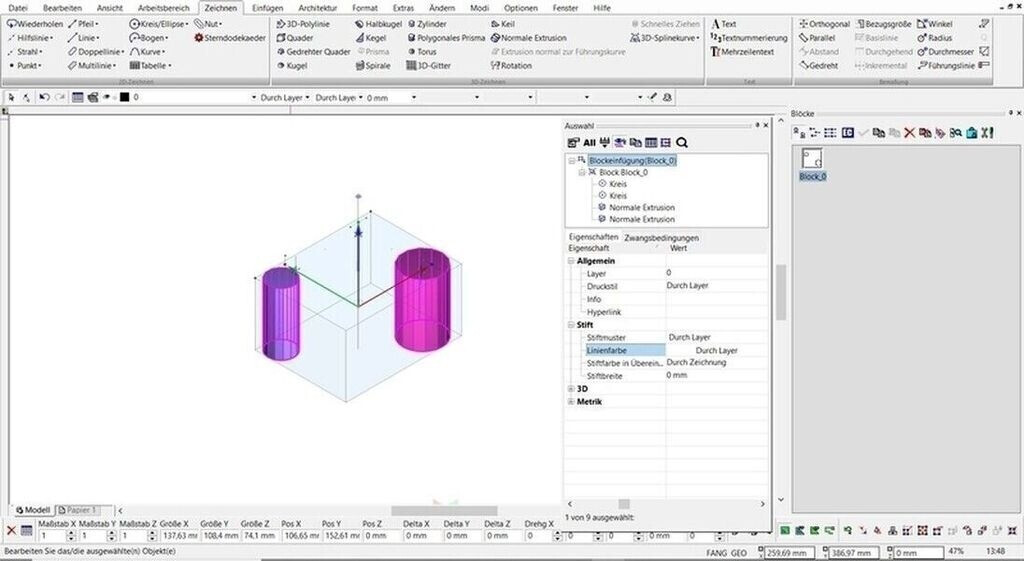Open the Kreis/Ellipse dropdown arrow
1024x561 pixels.
coord(189,24)
